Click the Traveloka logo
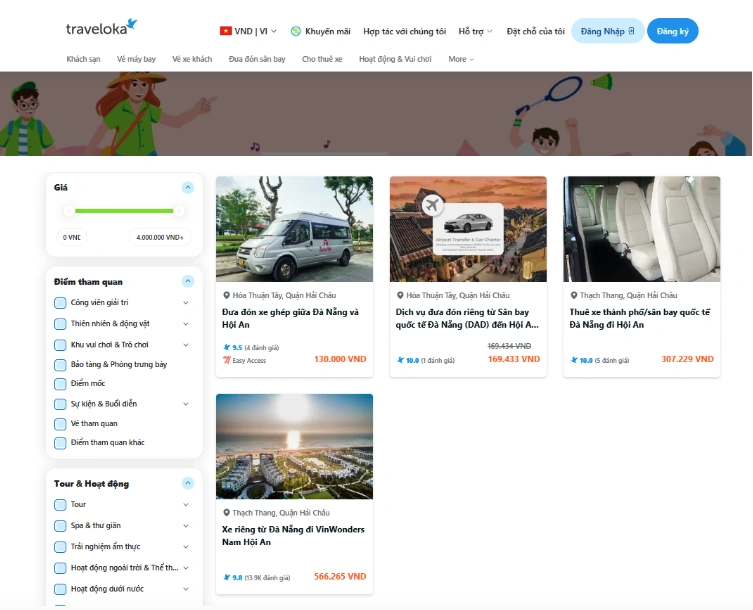Image resolution: width=753 pixels, height=610 pixels. 101,29
